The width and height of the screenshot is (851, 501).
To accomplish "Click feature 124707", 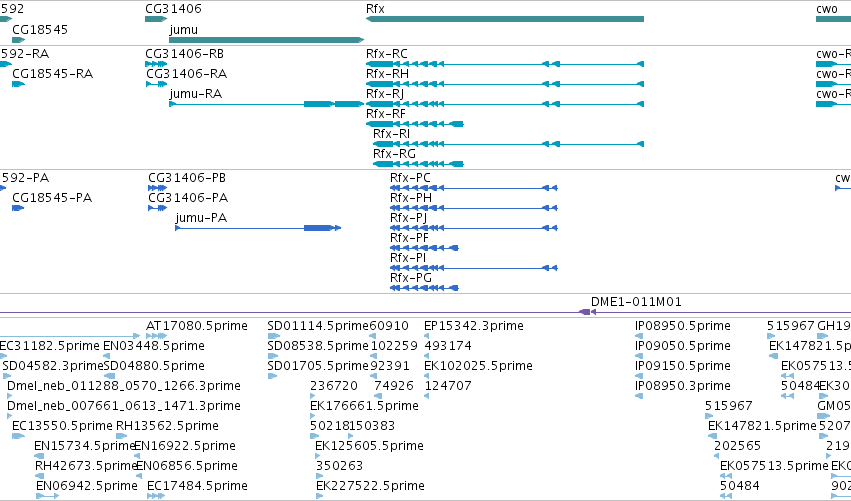I will tap(448, 386).
